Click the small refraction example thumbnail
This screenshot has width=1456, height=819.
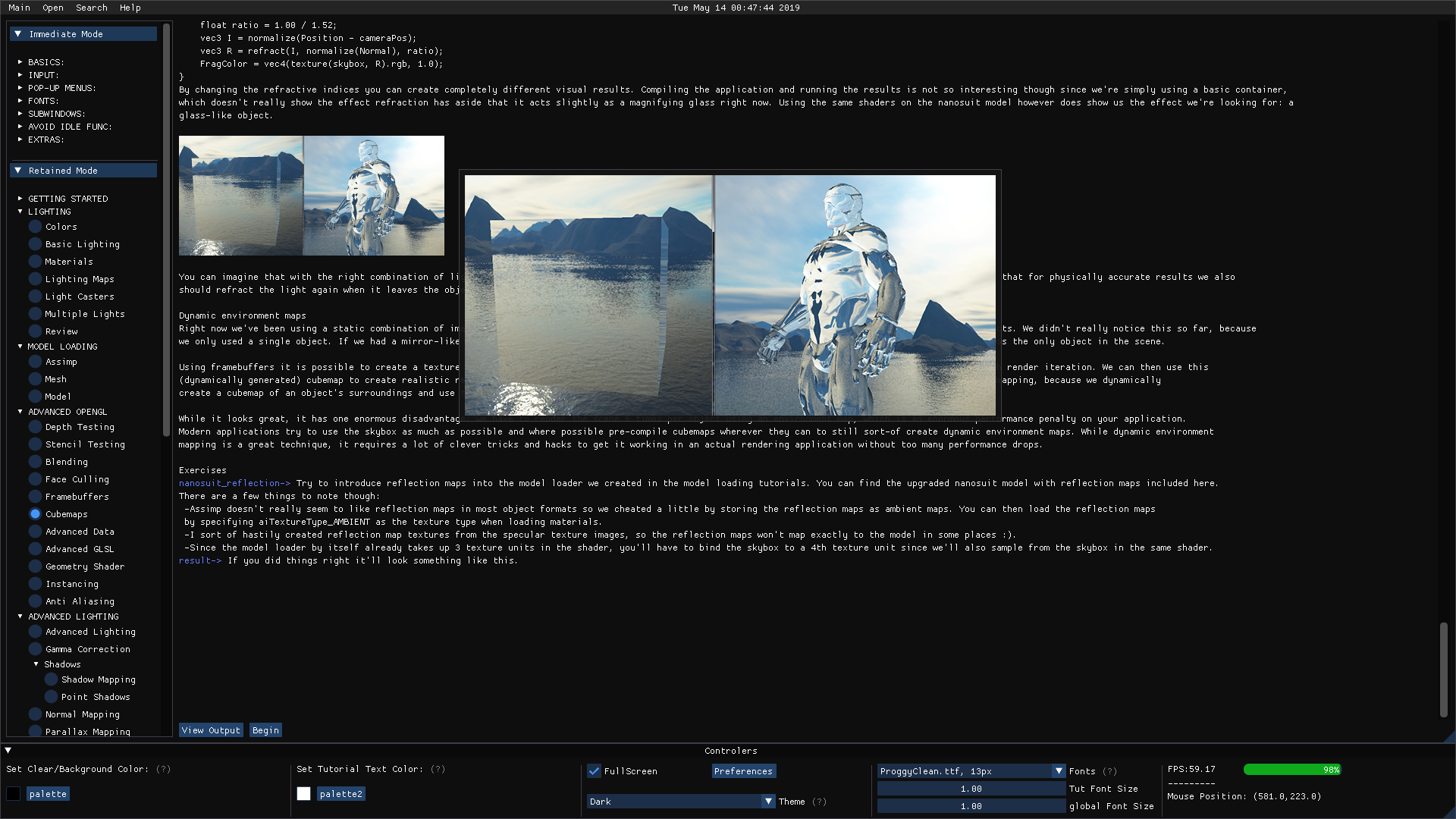(311, 196)
